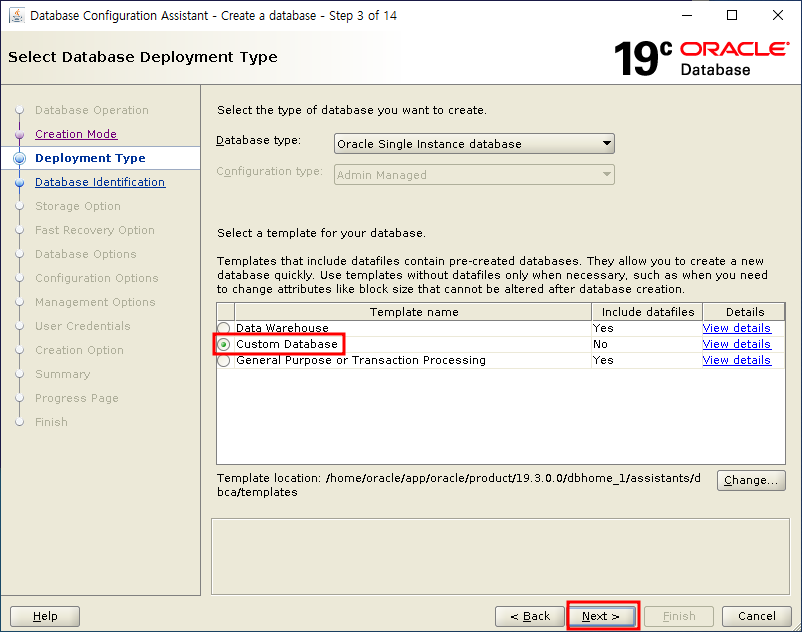Click the Database Options step label

(x=85, y=254)
